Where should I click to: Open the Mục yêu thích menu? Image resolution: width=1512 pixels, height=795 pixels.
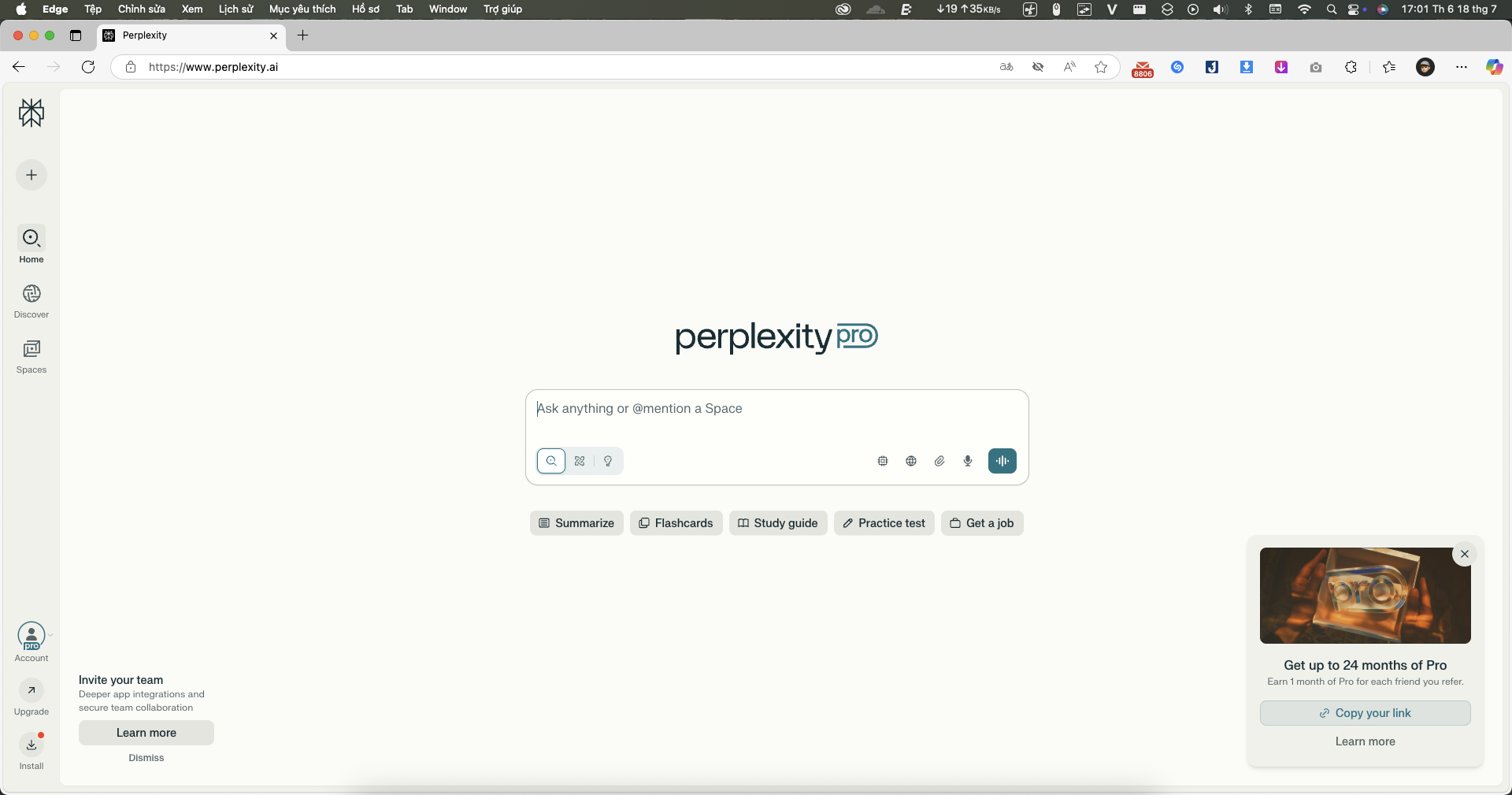(302, 9)
